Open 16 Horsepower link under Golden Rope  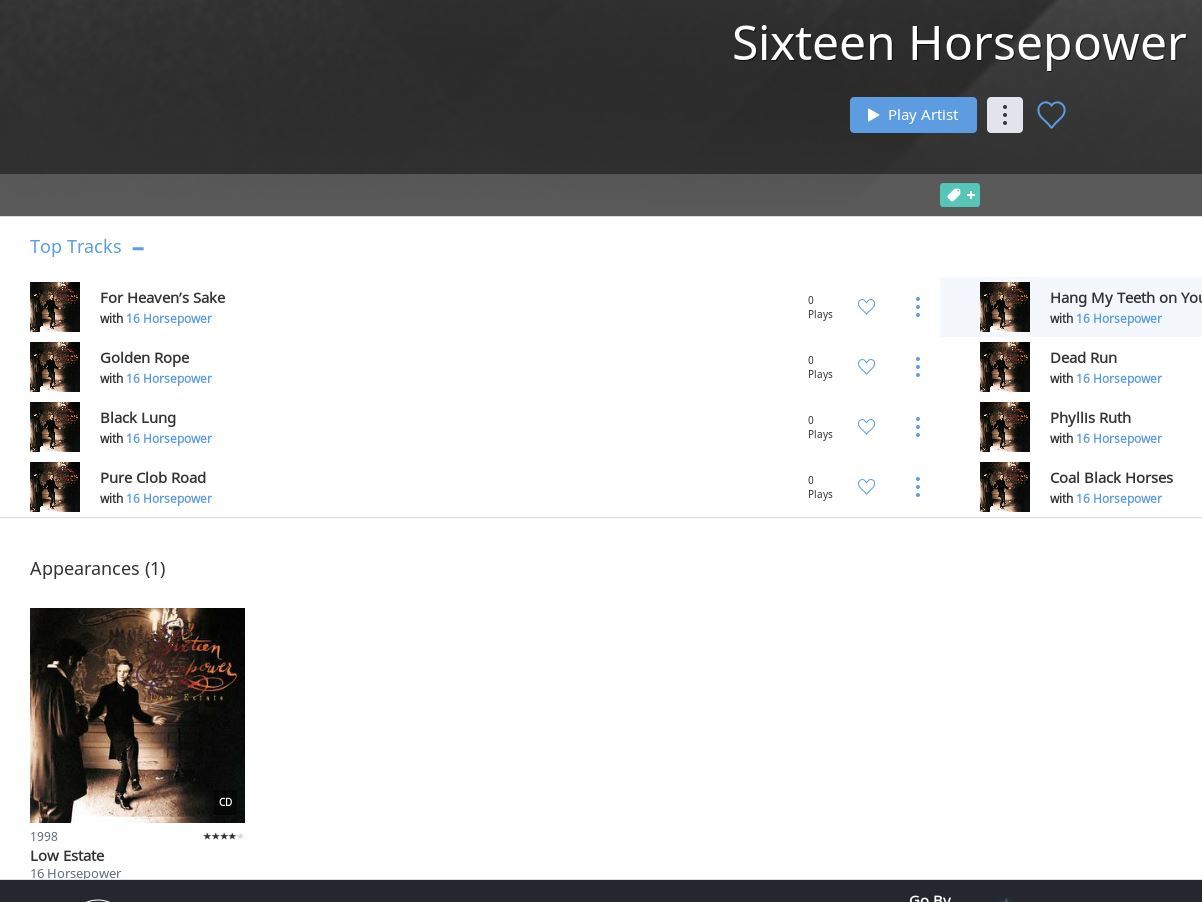(x=169, y=378)
